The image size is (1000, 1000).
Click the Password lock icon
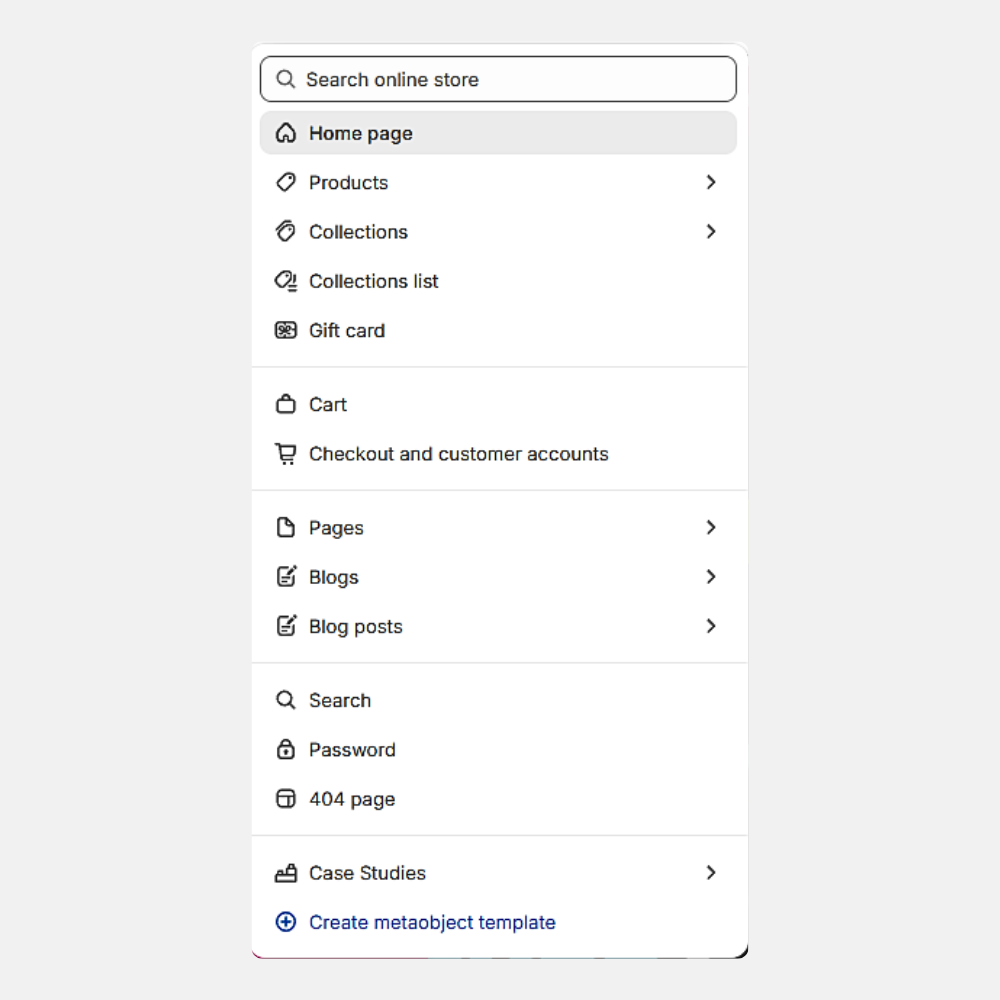[x=286, y=749]
